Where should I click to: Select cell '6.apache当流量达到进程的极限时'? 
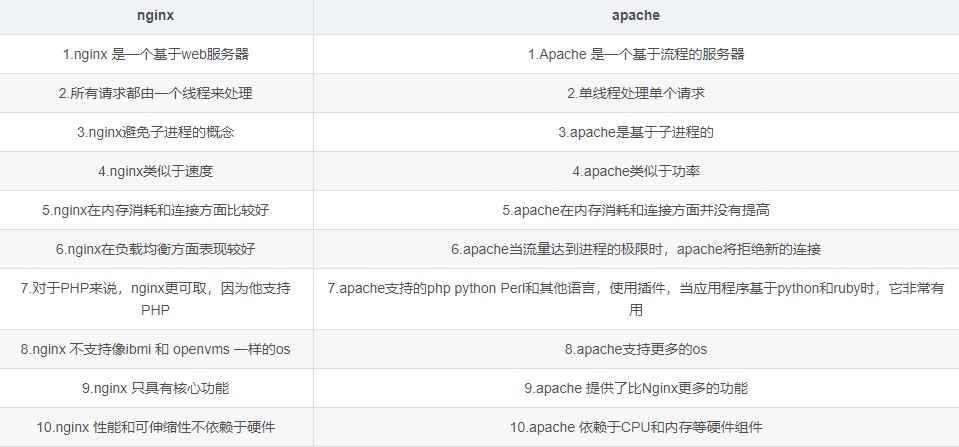636,249
